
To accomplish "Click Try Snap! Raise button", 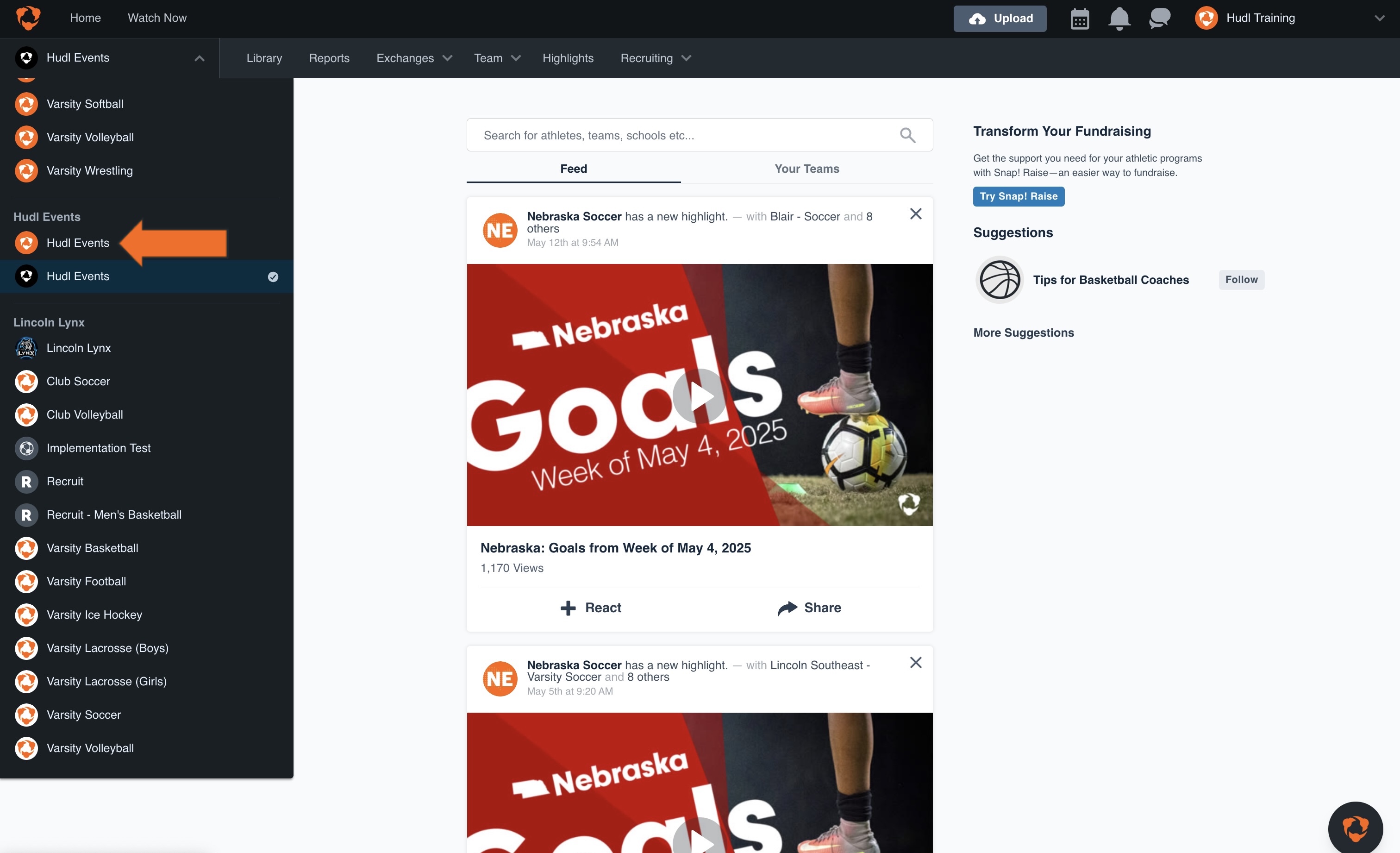I will [x=1018, y=197].
